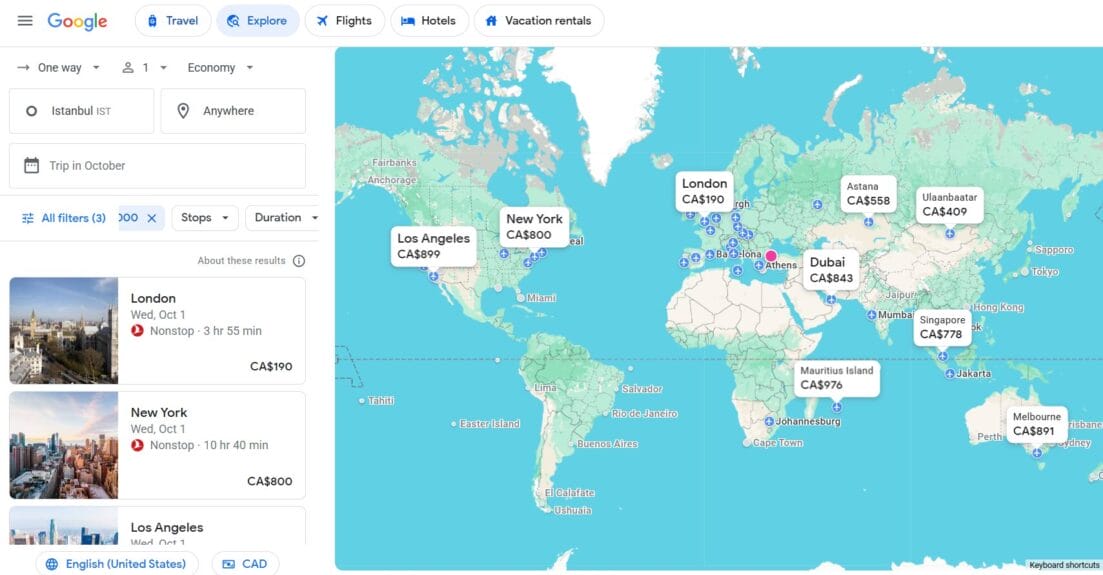Expand the Economy class dropdown
This screenshot has height=575, width=1103.
[x=220, y=68]
